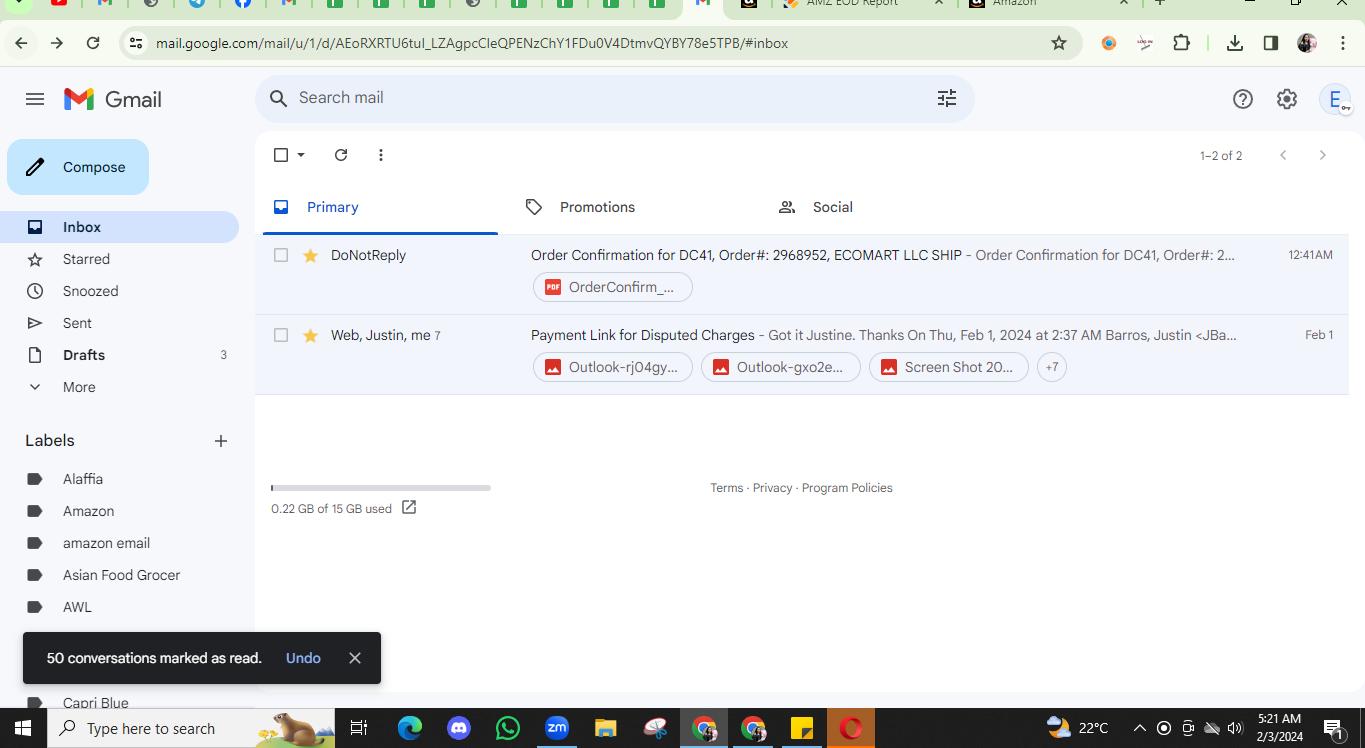The image size is (1365, 748).
Task: Select the Web, Justin email checkbox
Action: [x=281, y=335]
